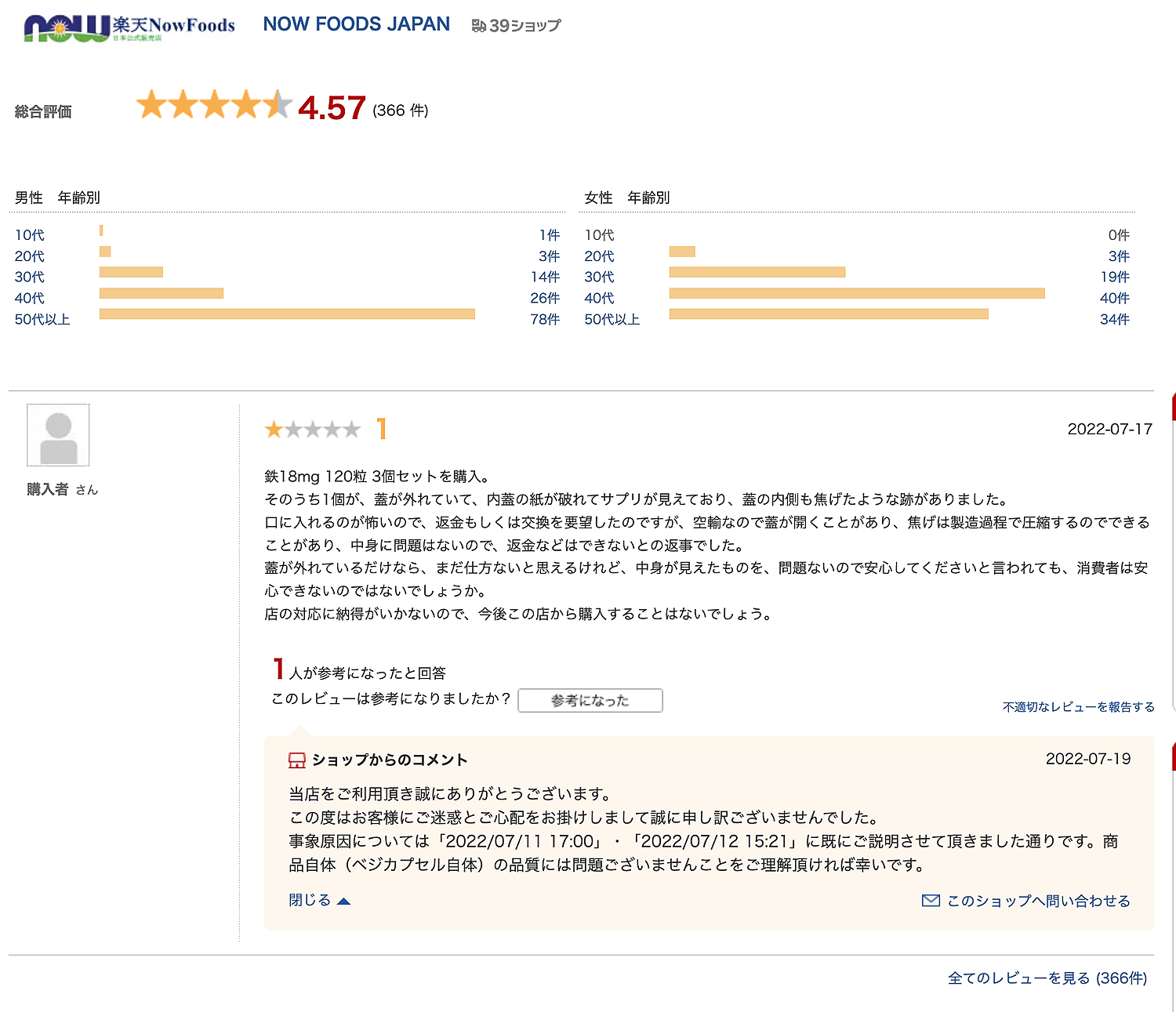This screenshot has height=1012, width=1176.
Task: Click 人が参考になったと回答 count text
Action: click(368, 673)
